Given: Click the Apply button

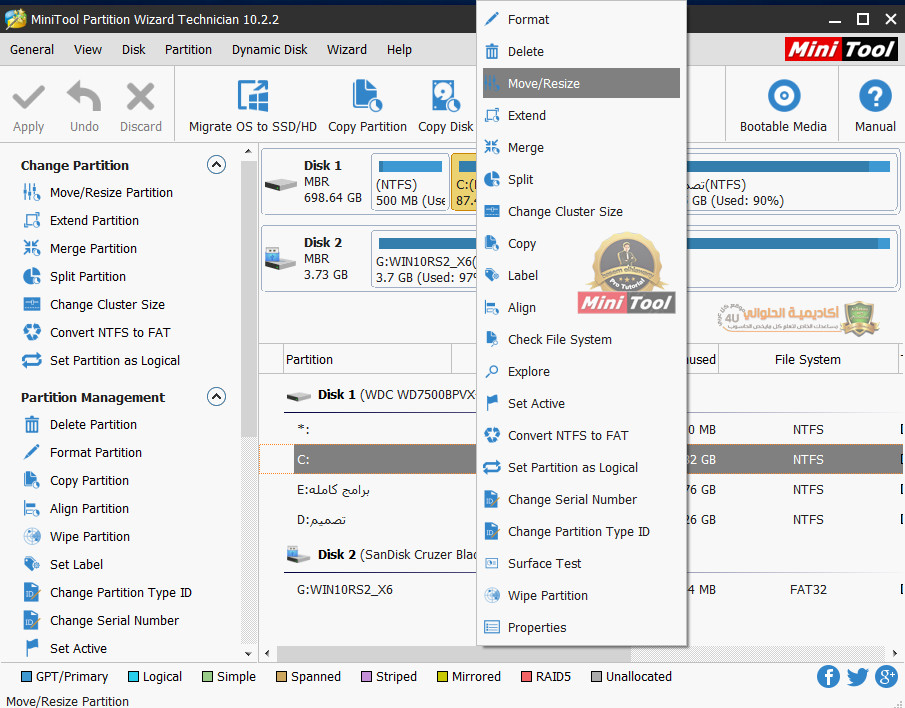Looking at the screenshot, I should [28, 107].
